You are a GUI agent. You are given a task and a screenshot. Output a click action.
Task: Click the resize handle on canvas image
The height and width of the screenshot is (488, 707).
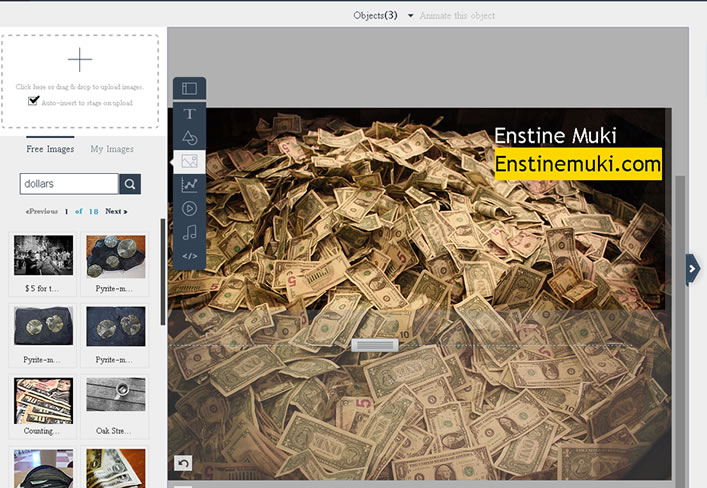coord(375,345)
